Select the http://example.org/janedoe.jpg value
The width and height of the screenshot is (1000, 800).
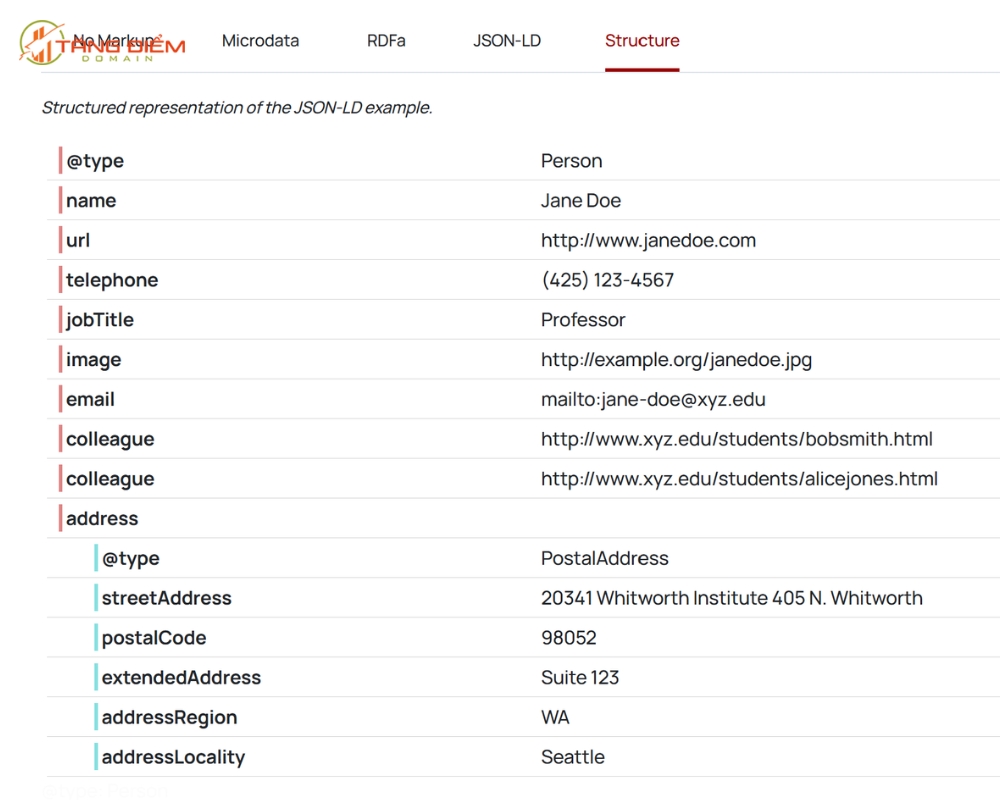click(677, 360)
